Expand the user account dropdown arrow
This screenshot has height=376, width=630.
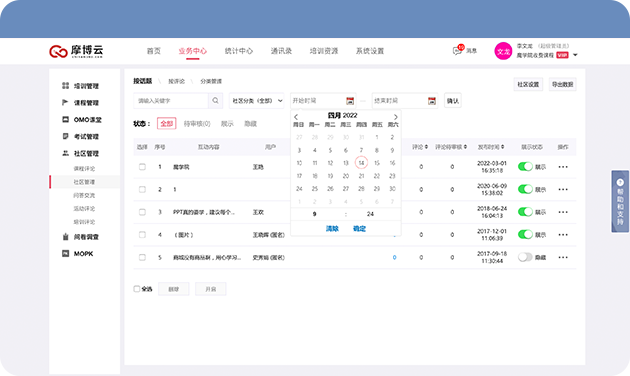coord(575,55)
